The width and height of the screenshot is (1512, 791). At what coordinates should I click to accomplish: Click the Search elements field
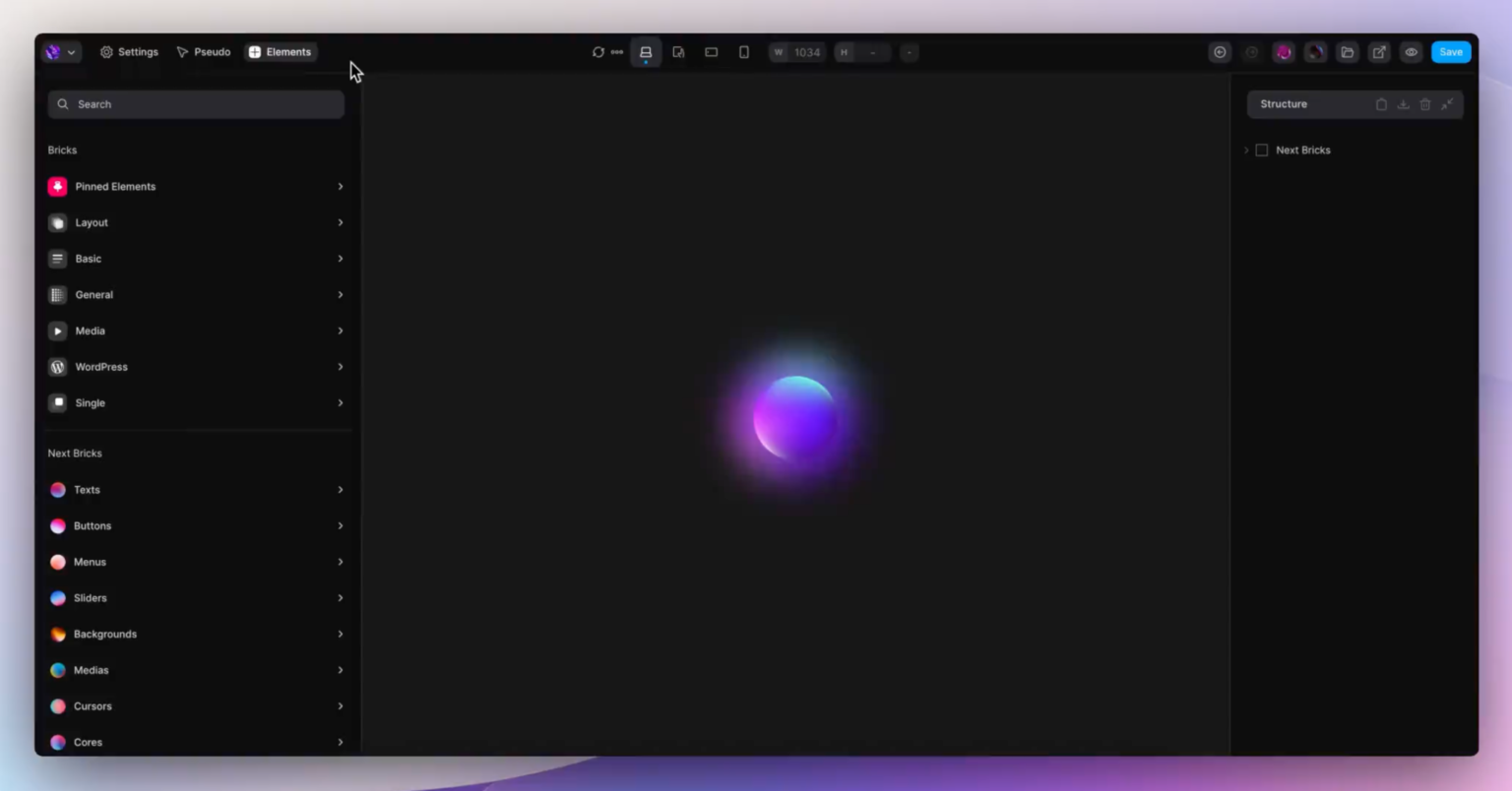coord(196,104)
